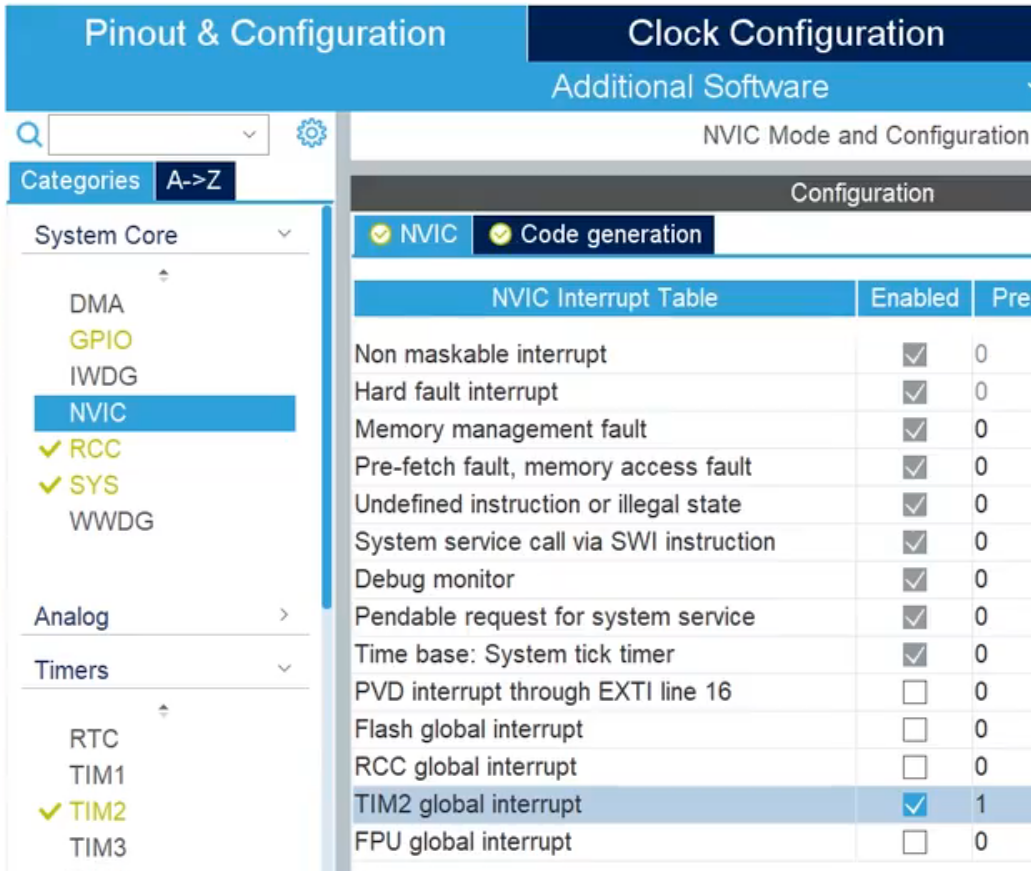The width and height of the screenshot is (1031, 871).
Task: Switch to the A->Z tab
Action: coord(194,181)
